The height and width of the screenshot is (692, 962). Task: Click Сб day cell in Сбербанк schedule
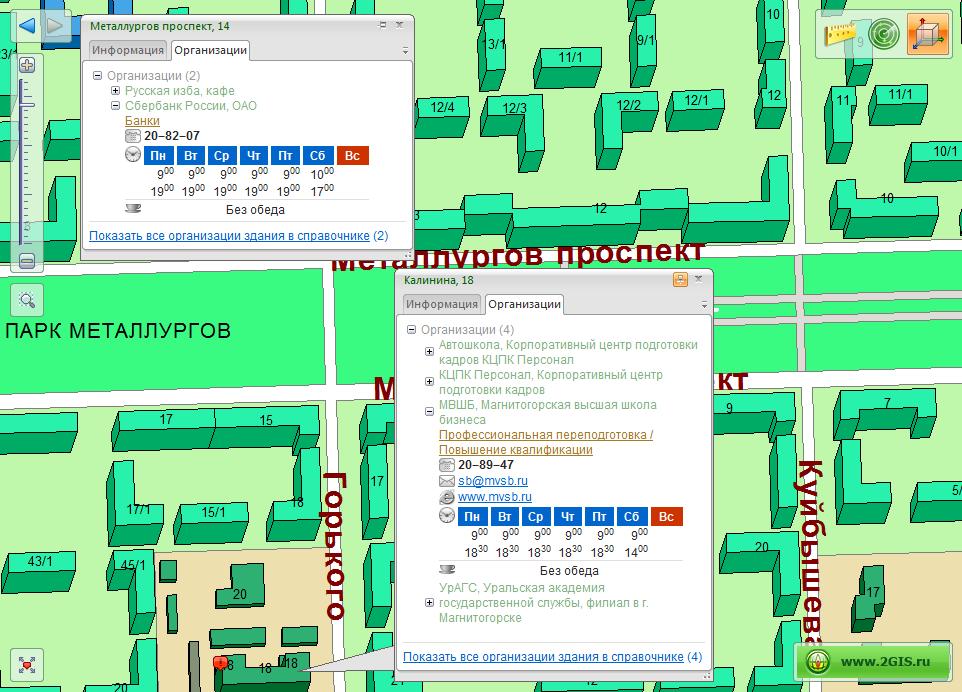pos(317,156)
